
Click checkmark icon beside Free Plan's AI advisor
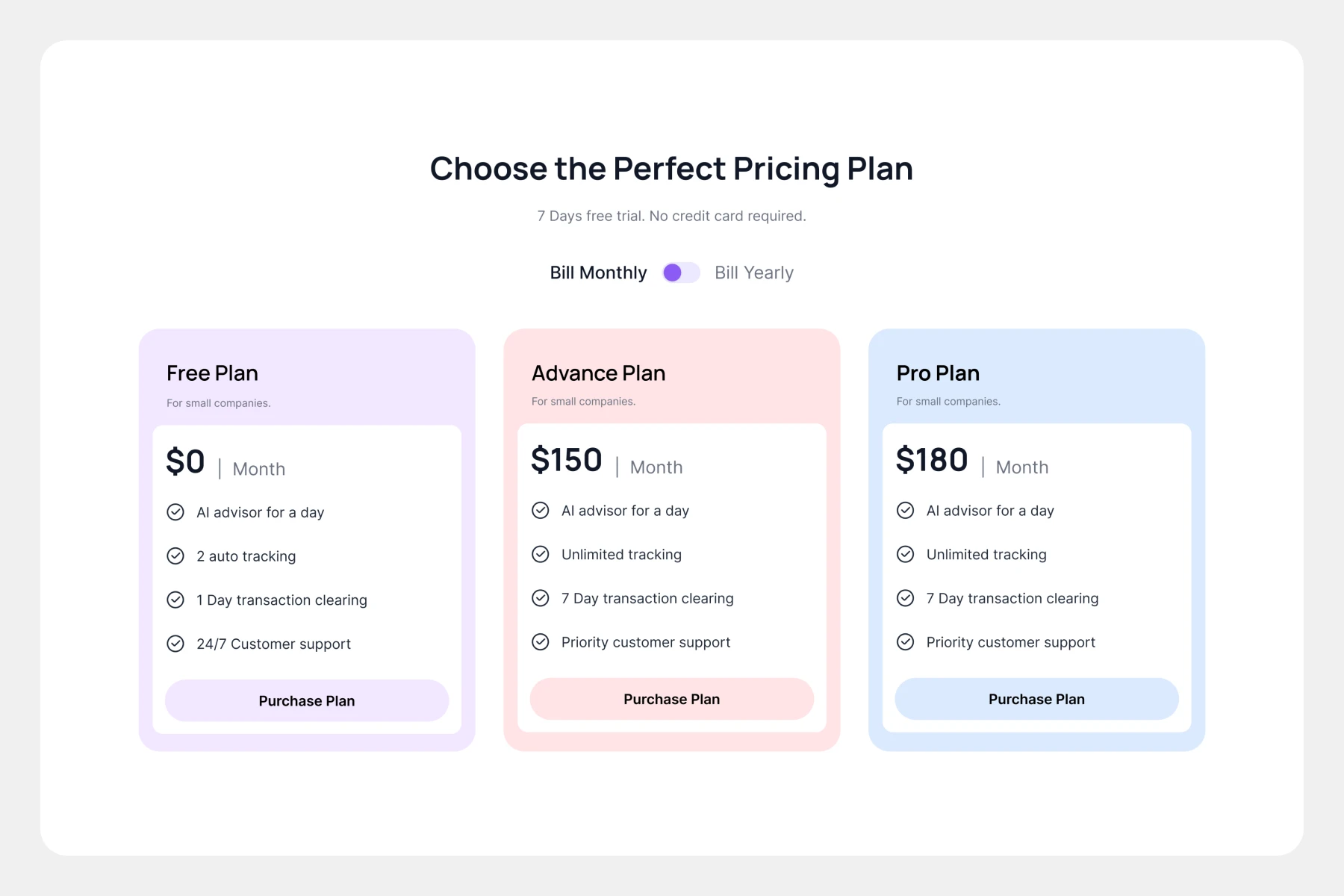pyautogui.click(x=175, y=512)
